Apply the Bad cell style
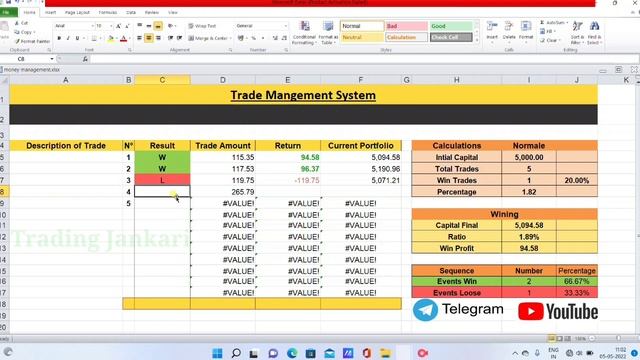This screenshot has height=360, width=640. (406, 26)
